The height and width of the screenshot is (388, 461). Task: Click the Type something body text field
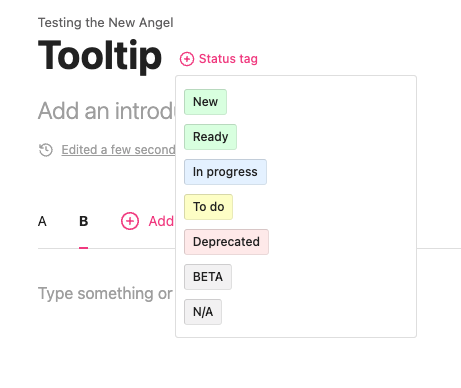coord(105,293)
